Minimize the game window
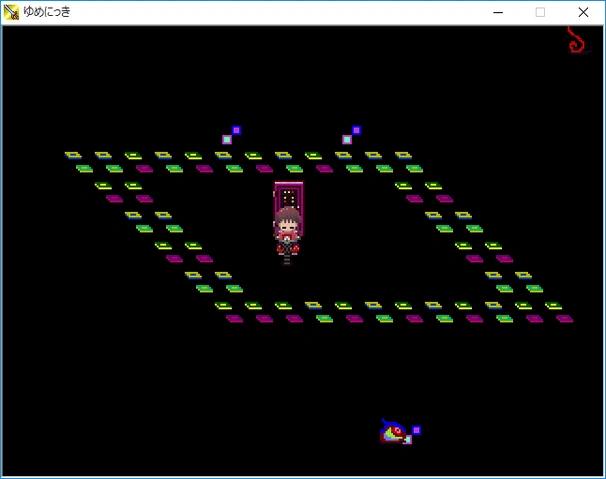The height and width of the screenshot is (479, 606). tap(498, 12)
